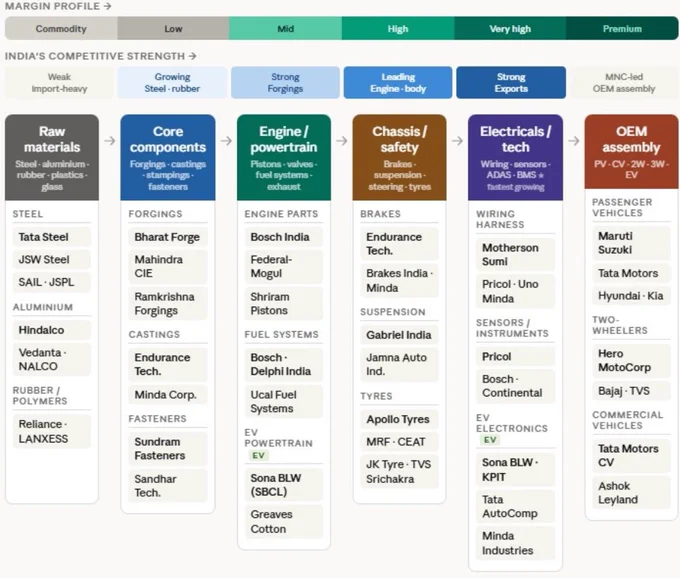Select Tata Motors under Passenger Vehicles
The width and height of the screenshot is (680, 578).
pyautogui.click(x=631, y=273)
